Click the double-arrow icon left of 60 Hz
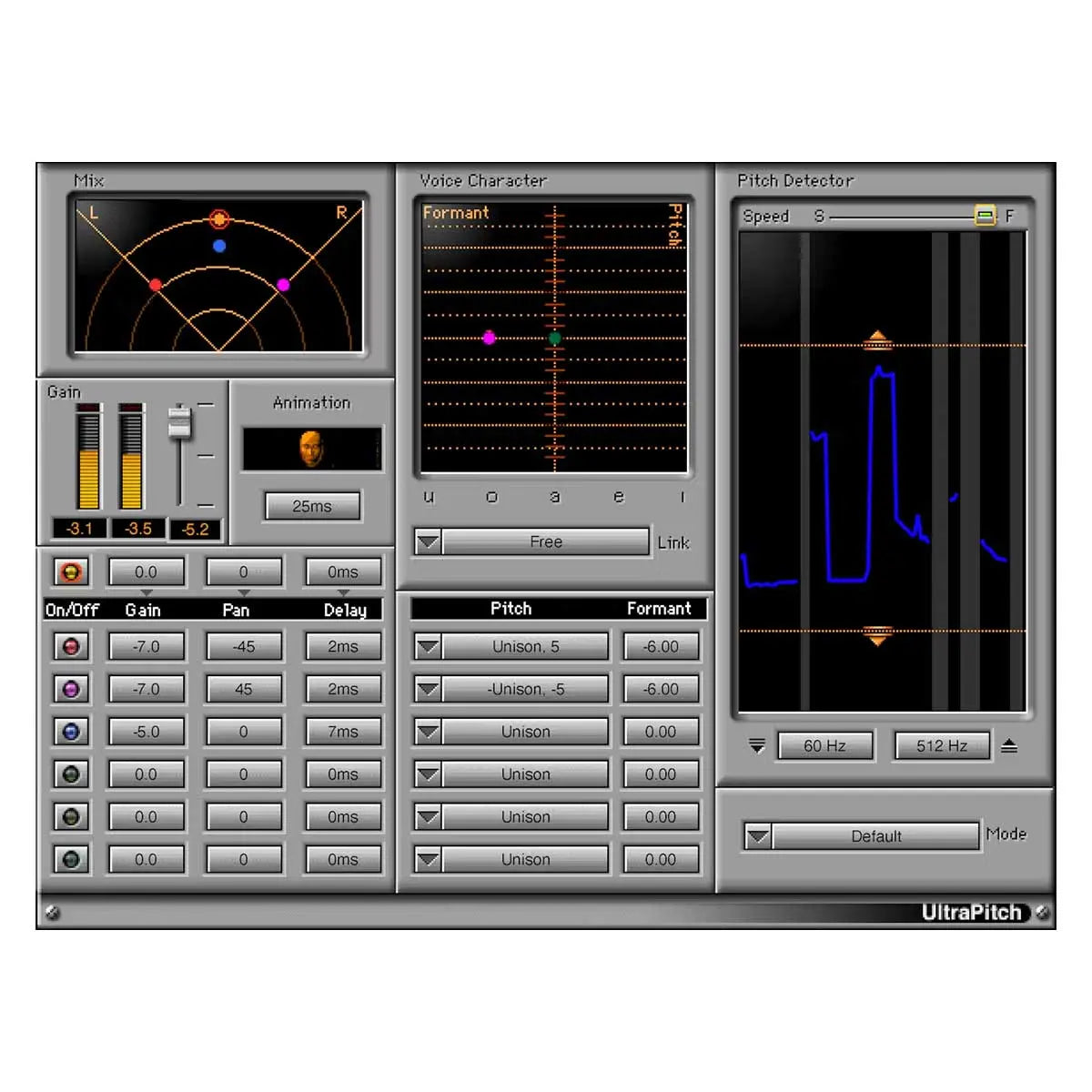This screenshot has width=1092, height=1092. click(x=755, y=745)
